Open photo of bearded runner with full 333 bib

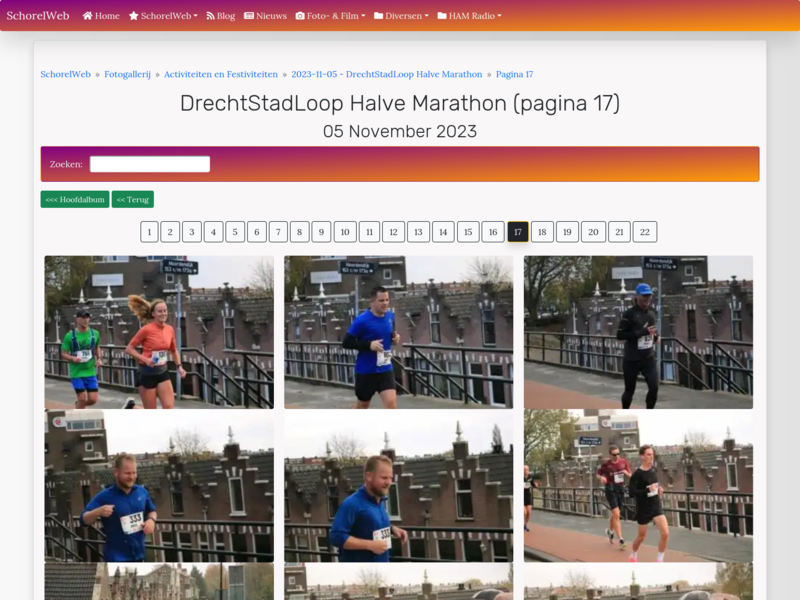tap(159, 486)
